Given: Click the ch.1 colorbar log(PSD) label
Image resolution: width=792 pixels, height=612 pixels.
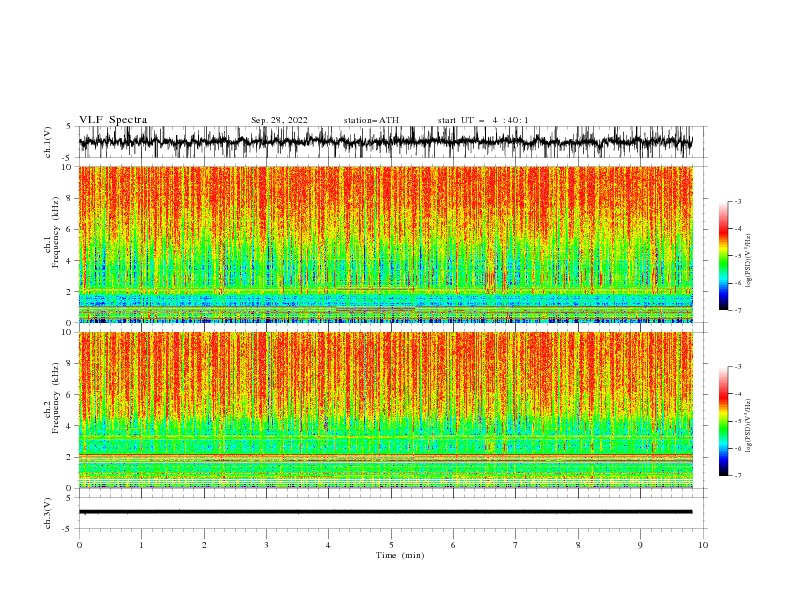Looking at the screenshot, I should tap(748, 261).
